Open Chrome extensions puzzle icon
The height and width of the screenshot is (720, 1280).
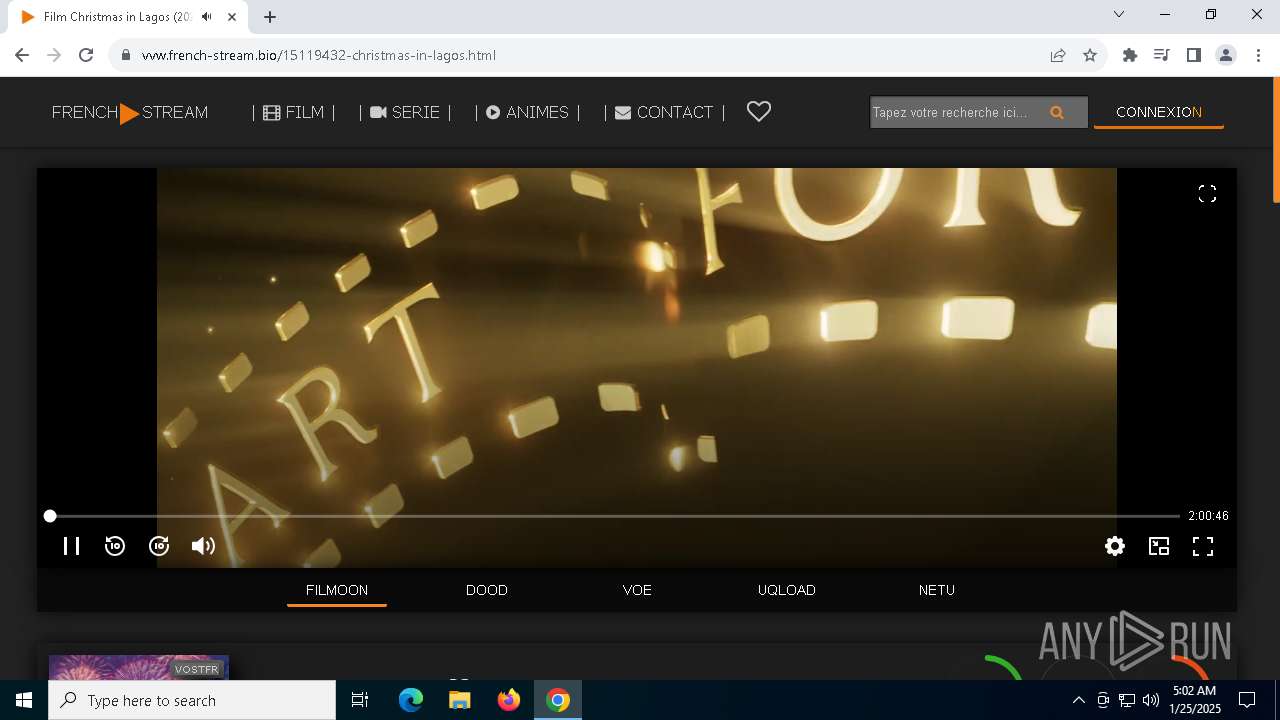click(1130, 55)
